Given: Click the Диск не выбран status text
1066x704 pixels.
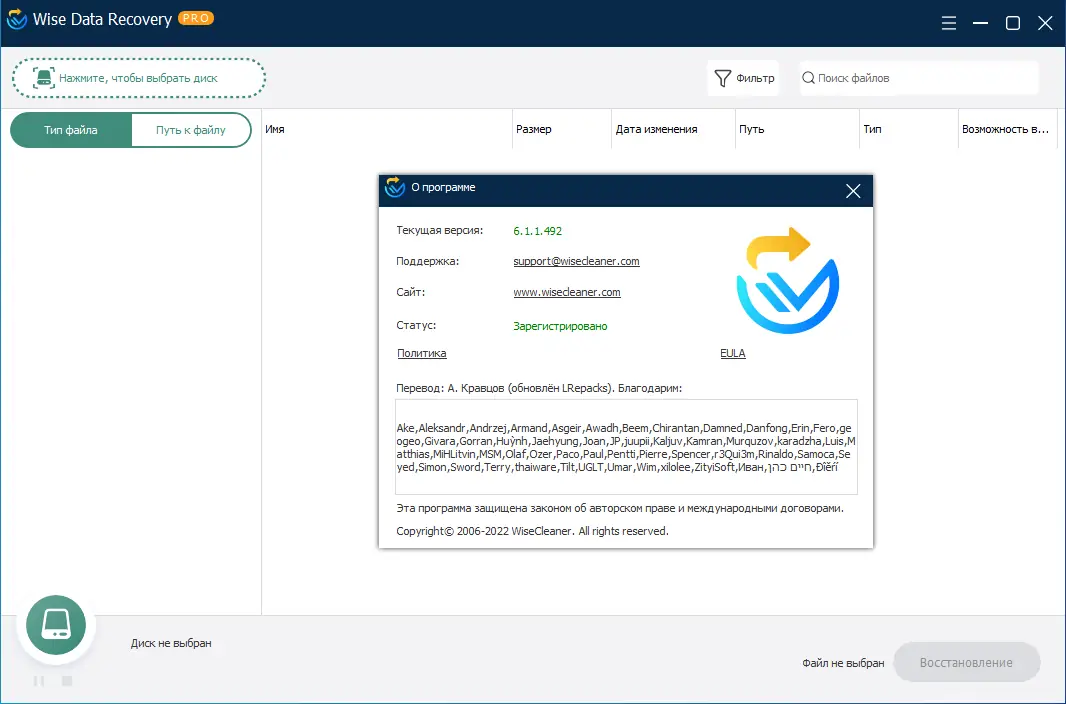Looking at the screenshot, I should click(x=171, y=643).
